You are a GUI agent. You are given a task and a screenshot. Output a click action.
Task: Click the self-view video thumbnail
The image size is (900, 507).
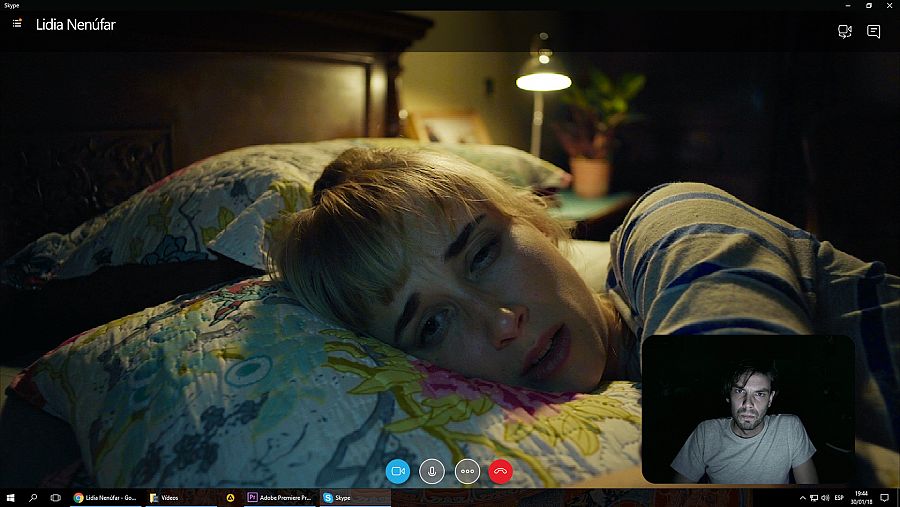click(748, 409)
